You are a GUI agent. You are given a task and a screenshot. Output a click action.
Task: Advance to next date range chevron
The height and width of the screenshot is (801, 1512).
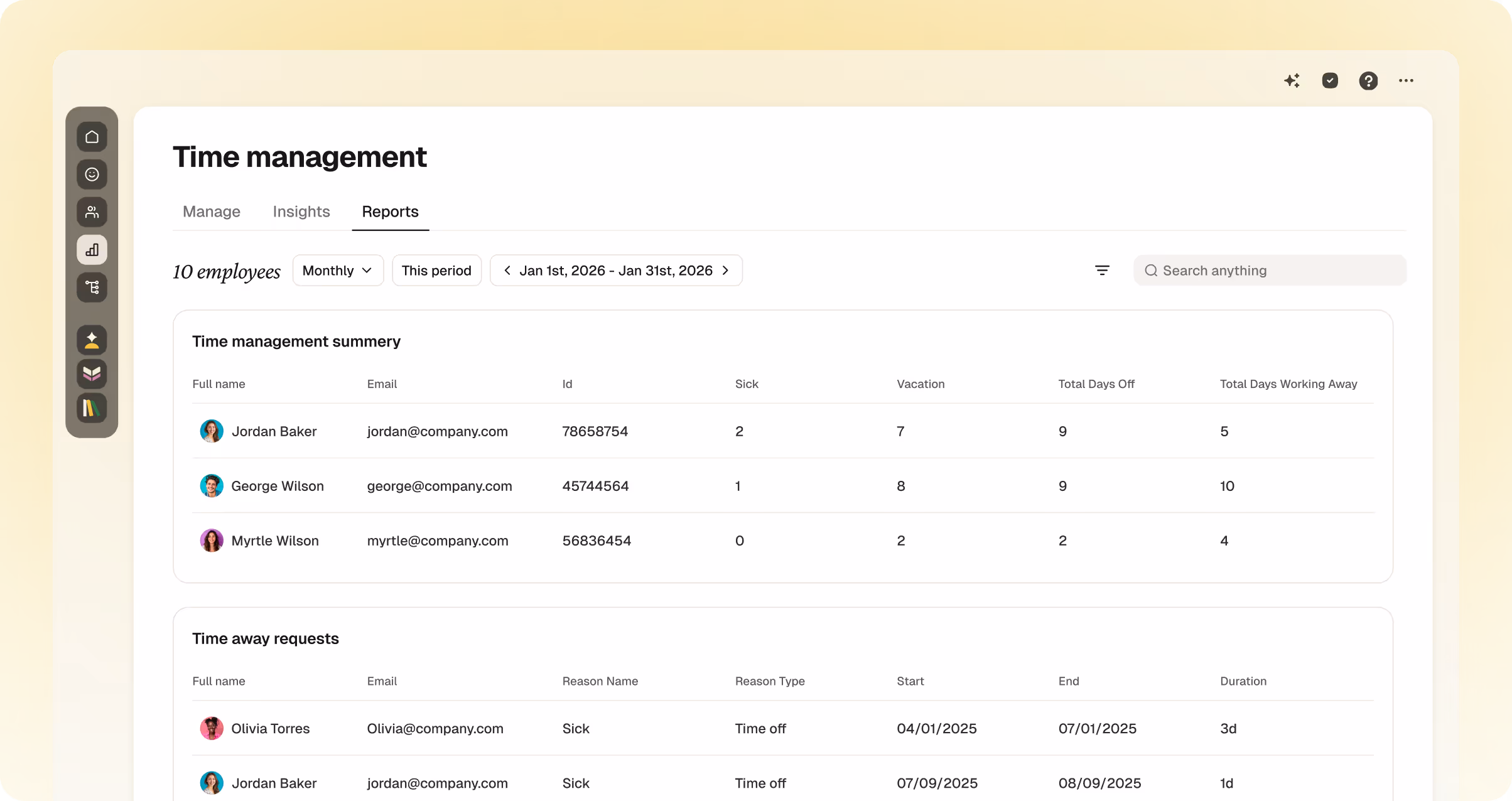(x=726, y=271)
